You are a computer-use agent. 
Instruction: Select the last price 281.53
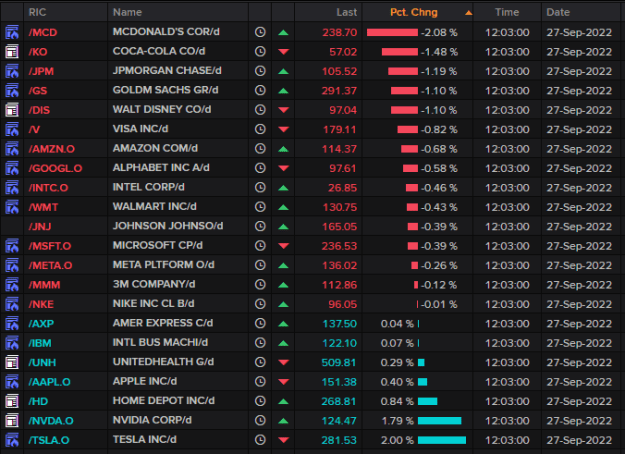tap(339, 440)
